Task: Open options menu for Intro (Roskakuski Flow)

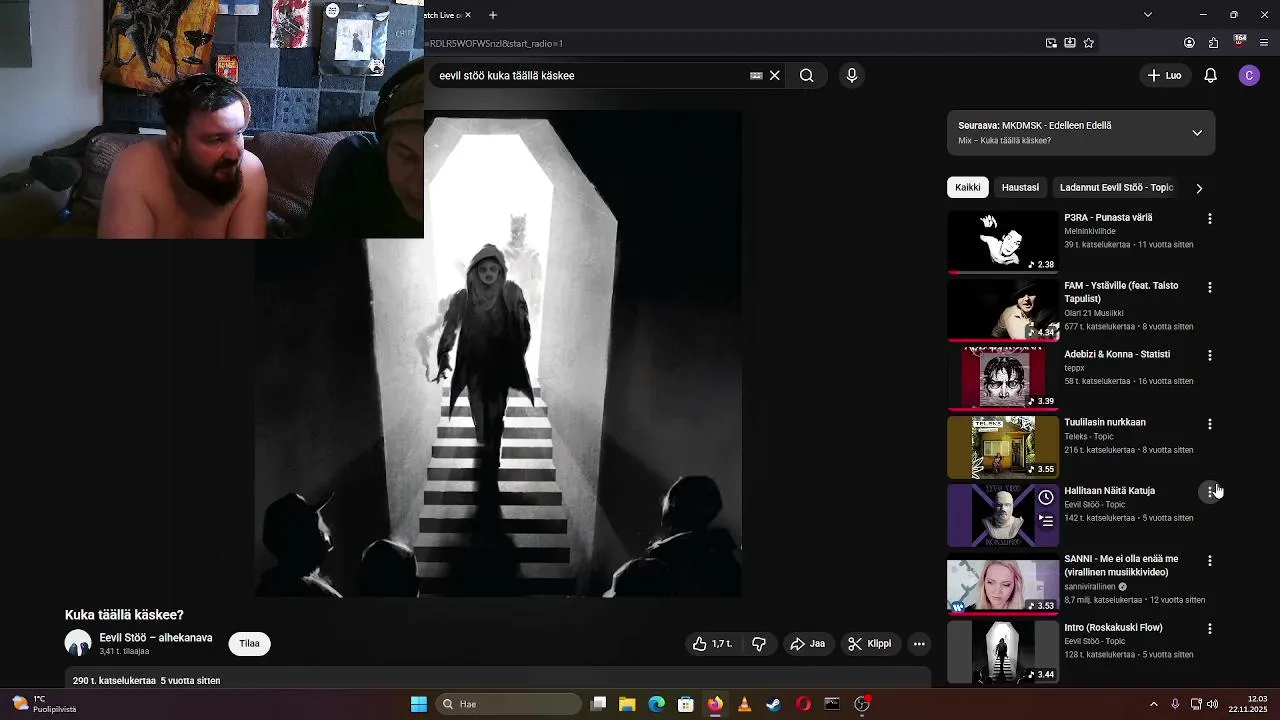Action: tap(1210, 629)
